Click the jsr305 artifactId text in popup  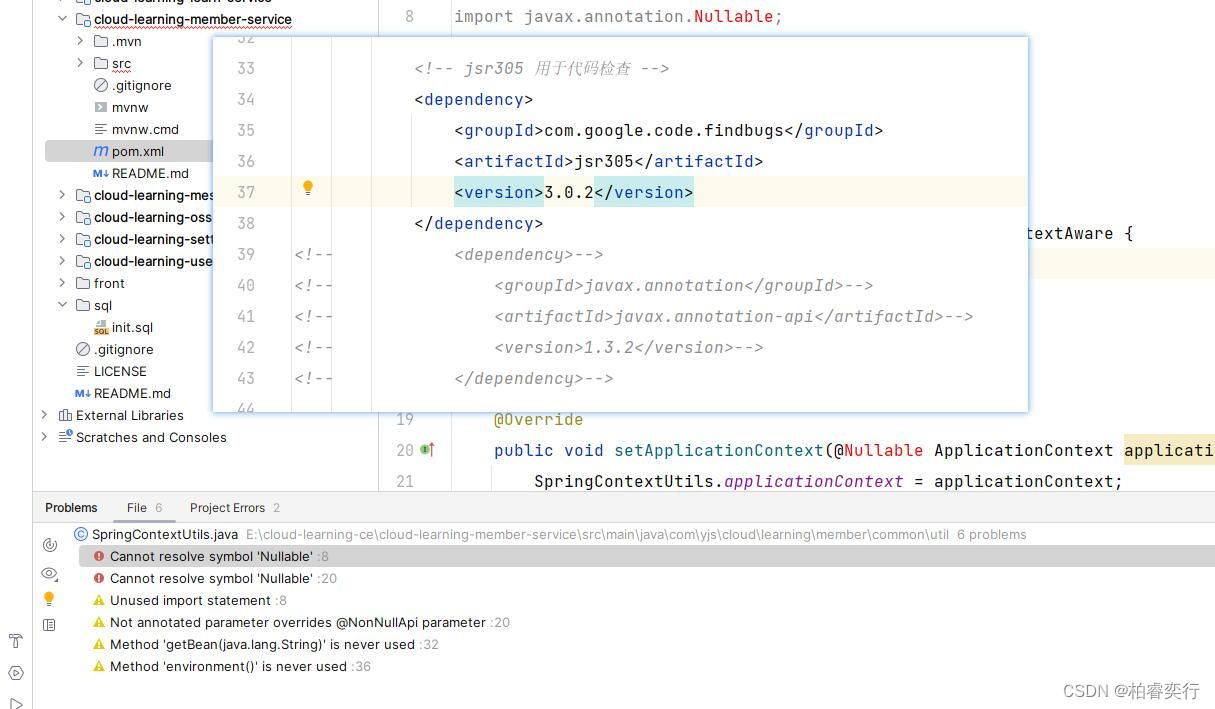[604, 161]
